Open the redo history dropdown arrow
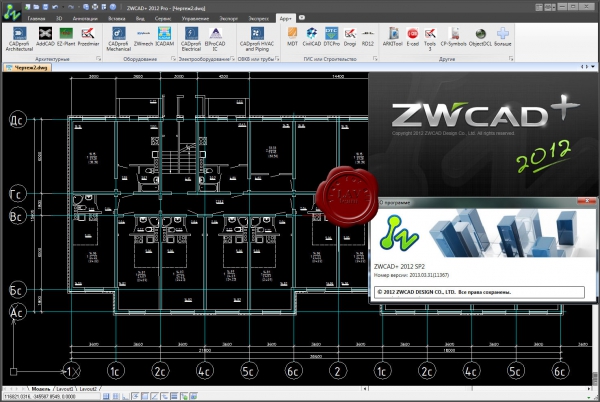Screen dimensions: 600x402 coord(79,7)
